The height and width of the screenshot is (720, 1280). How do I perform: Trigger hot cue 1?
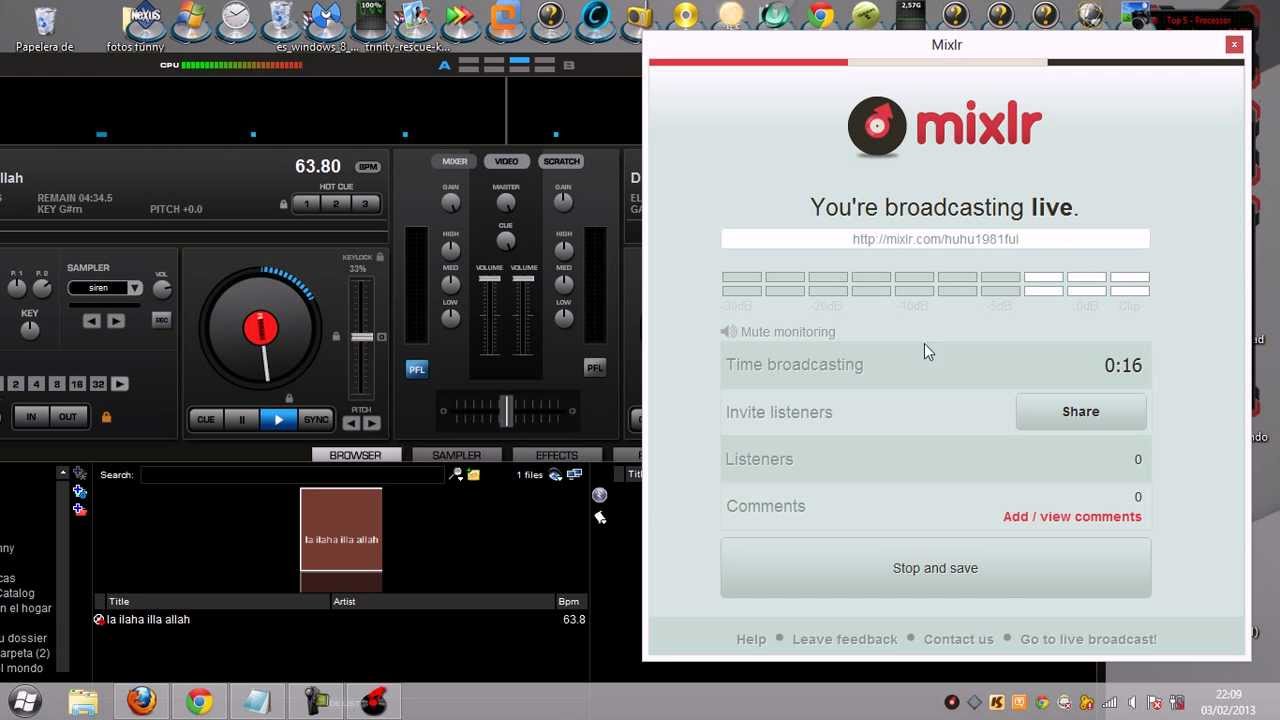click(x=307, y=204)
